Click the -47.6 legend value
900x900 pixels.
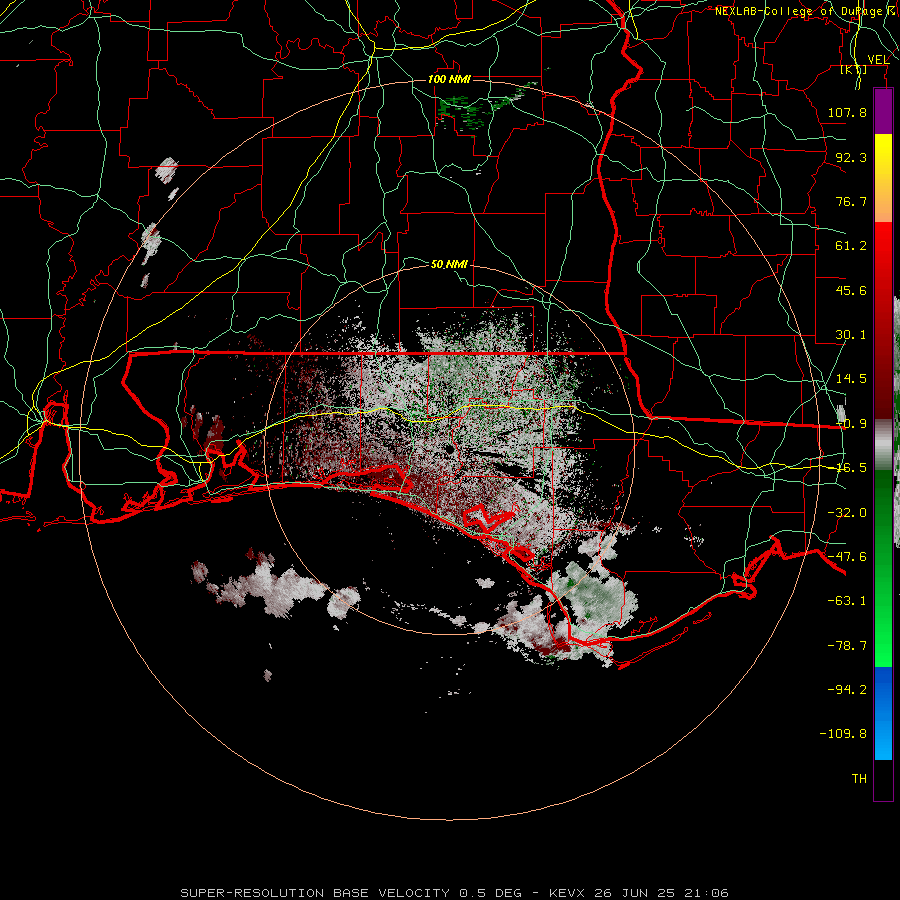(x=847, y=557)
